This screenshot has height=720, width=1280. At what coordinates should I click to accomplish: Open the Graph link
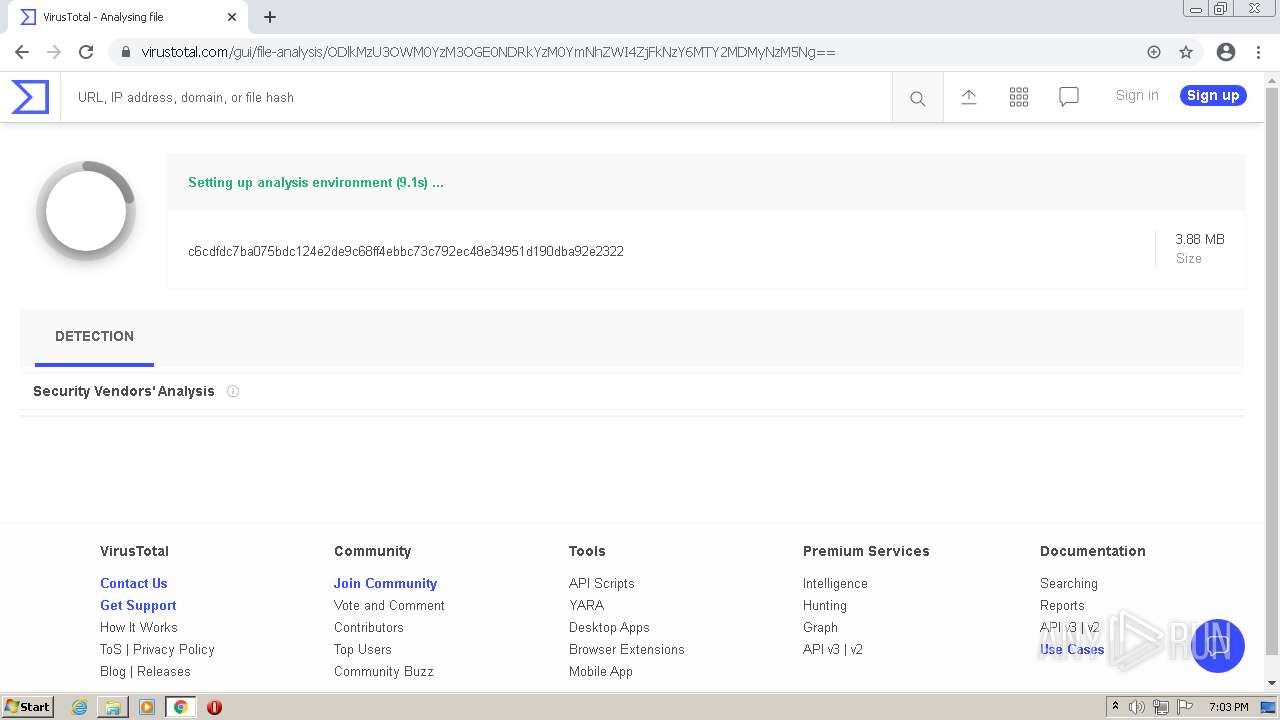click(820, 627)
